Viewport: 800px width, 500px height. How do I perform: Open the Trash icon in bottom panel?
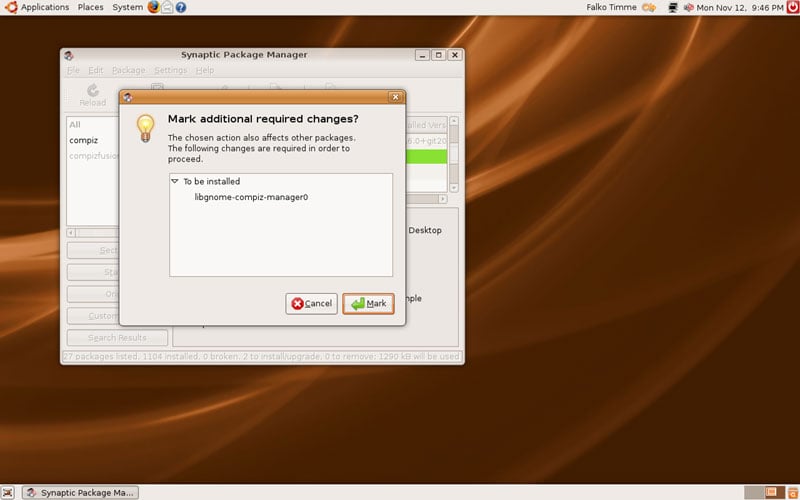tap(793, 492)
